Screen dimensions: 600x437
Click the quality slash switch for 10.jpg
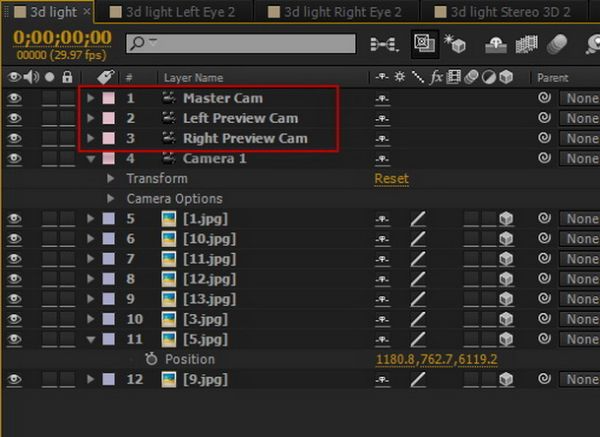pyautogui.click(x=418, y=239)
